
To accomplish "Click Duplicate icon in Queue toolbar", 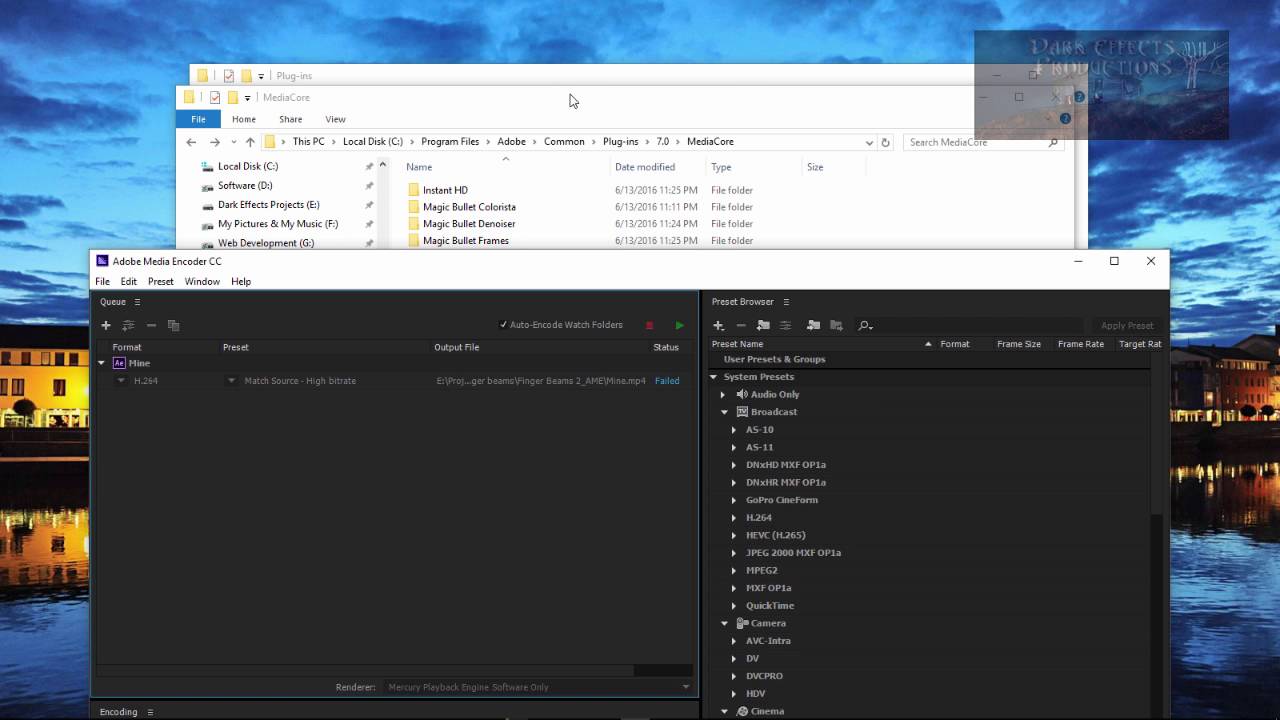I will coord(173,325).
